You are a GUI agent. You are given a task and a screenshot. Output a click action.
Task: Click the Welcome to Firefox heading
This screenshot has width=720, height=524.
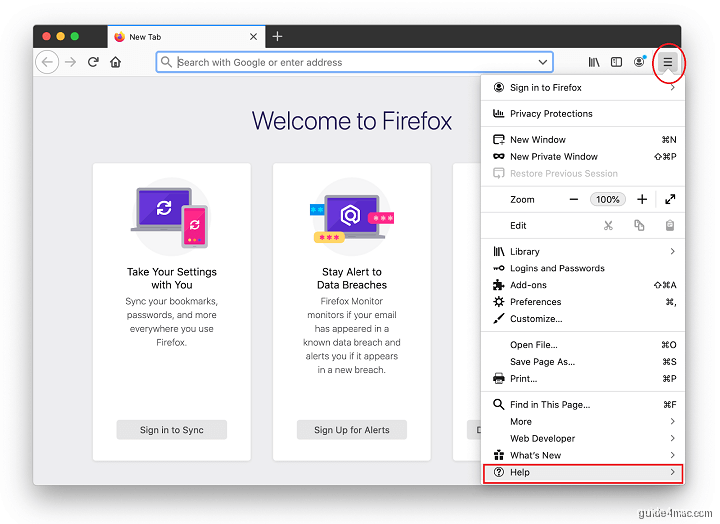(352, 121)
